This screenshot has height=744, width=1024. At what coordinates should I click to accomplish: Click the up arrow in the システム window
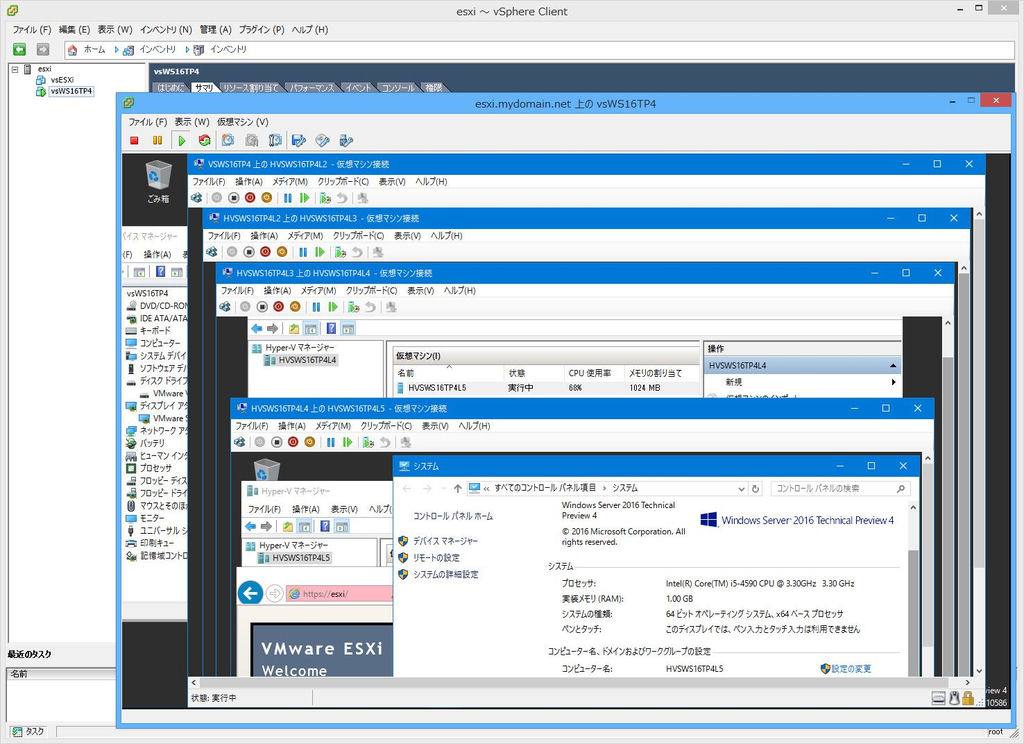pyautogui.click(x=458, y=489)
